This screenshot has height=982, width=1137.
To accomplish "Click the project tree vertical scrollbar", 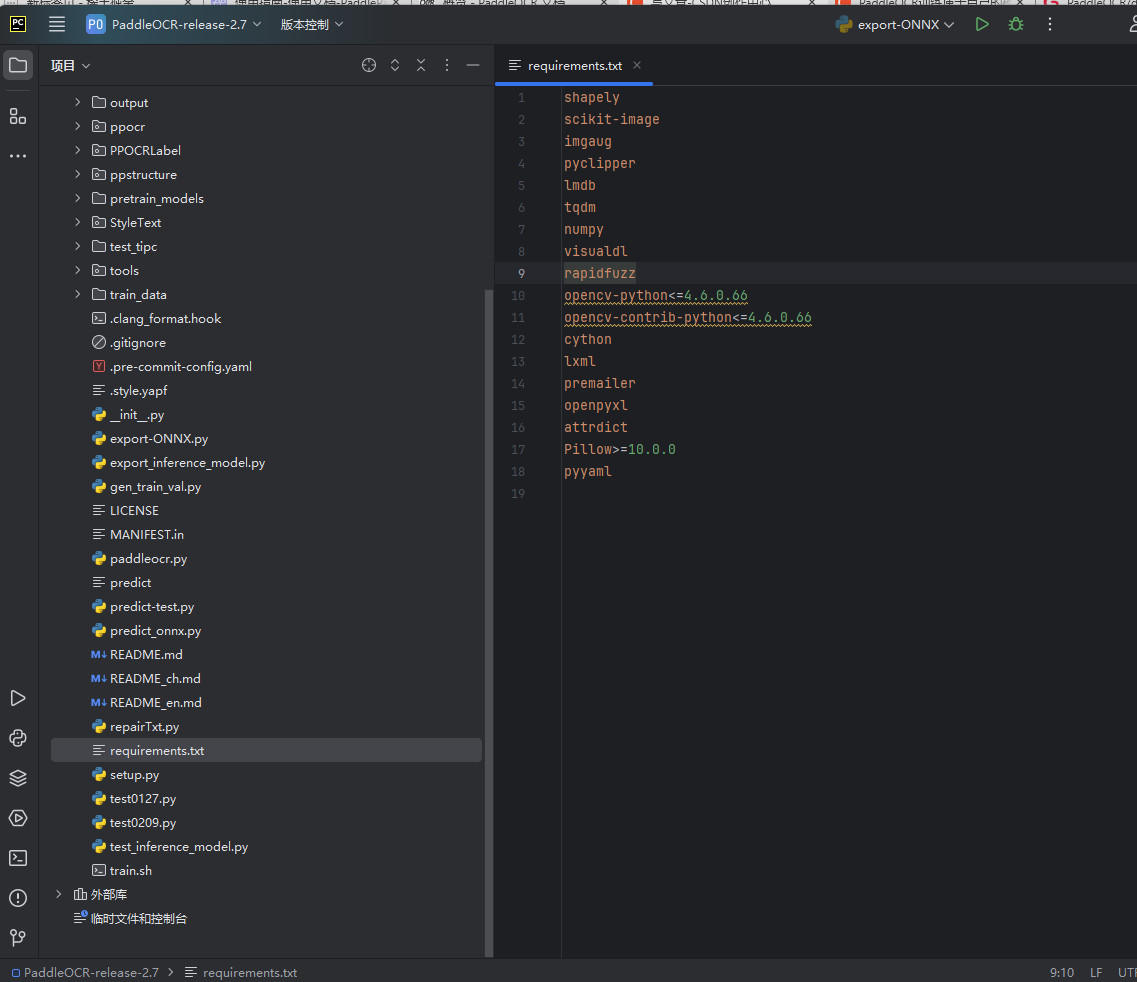I will 489,624.
